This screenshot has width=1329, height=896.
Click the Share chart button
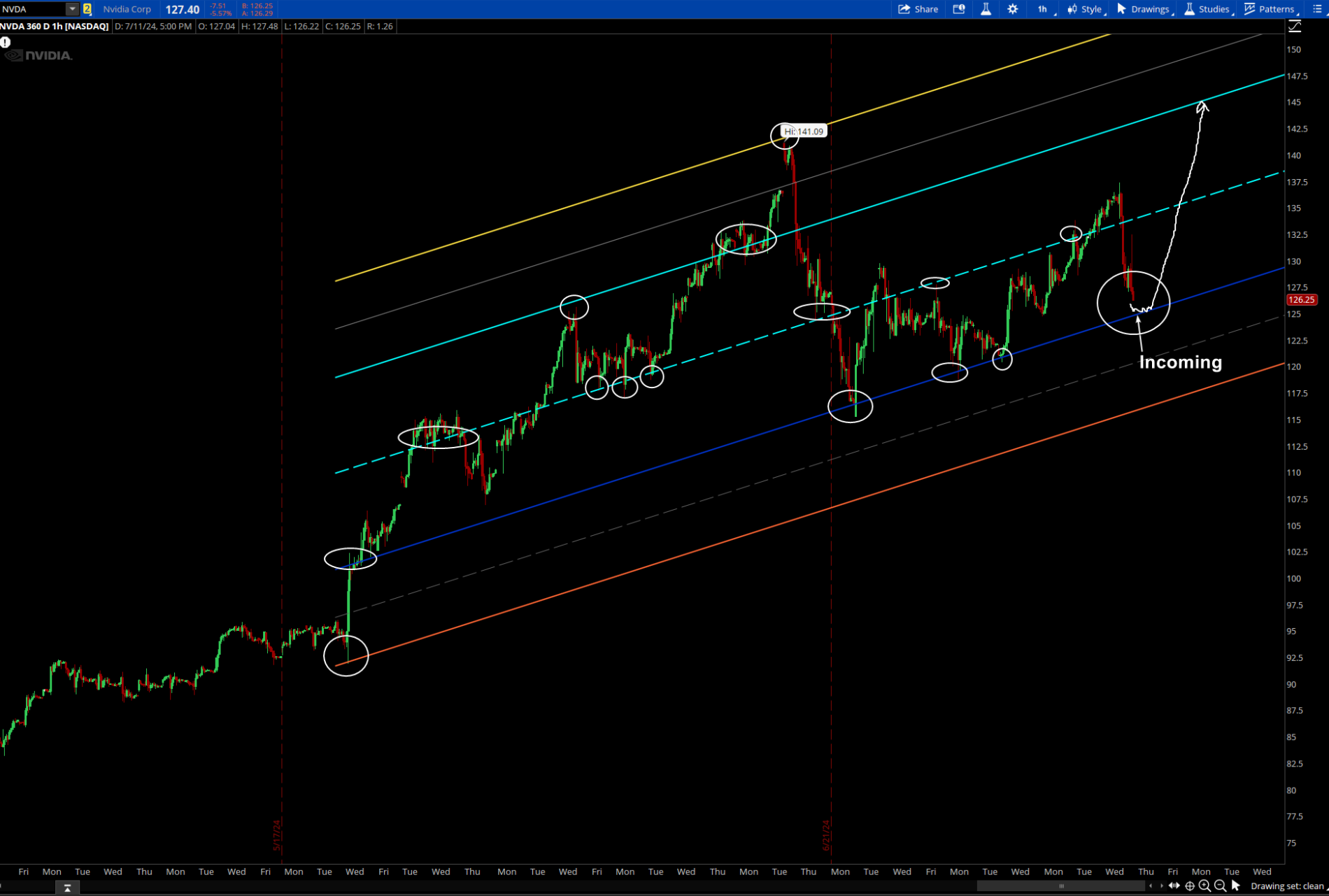(x=918, y=9)
